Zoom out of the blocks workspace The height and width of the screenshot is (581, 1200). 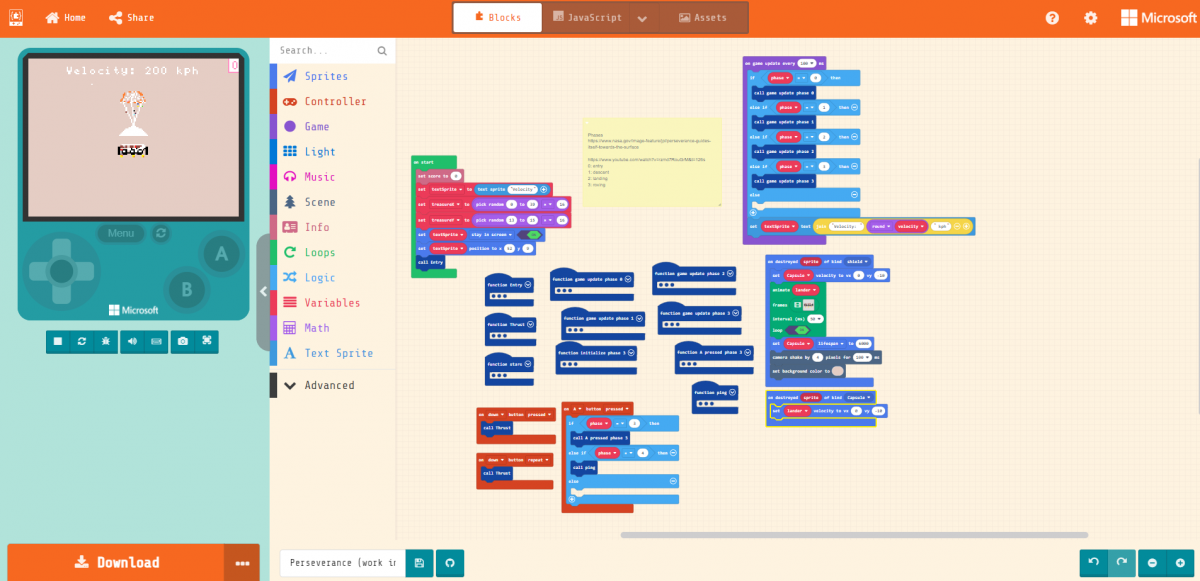(1152, 563)
